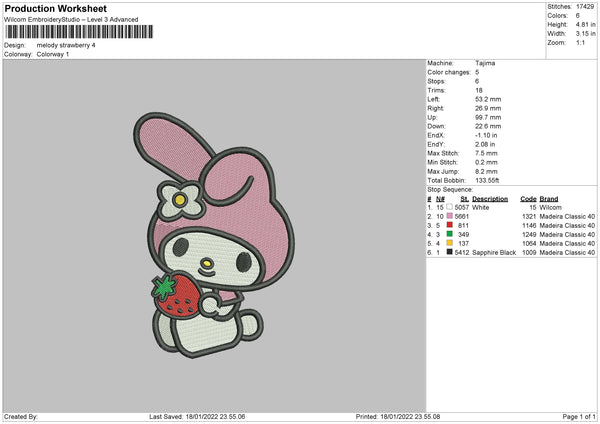
Task: Click the Max Jump value '8.2 mm'
Action: (x=486, y=171)
